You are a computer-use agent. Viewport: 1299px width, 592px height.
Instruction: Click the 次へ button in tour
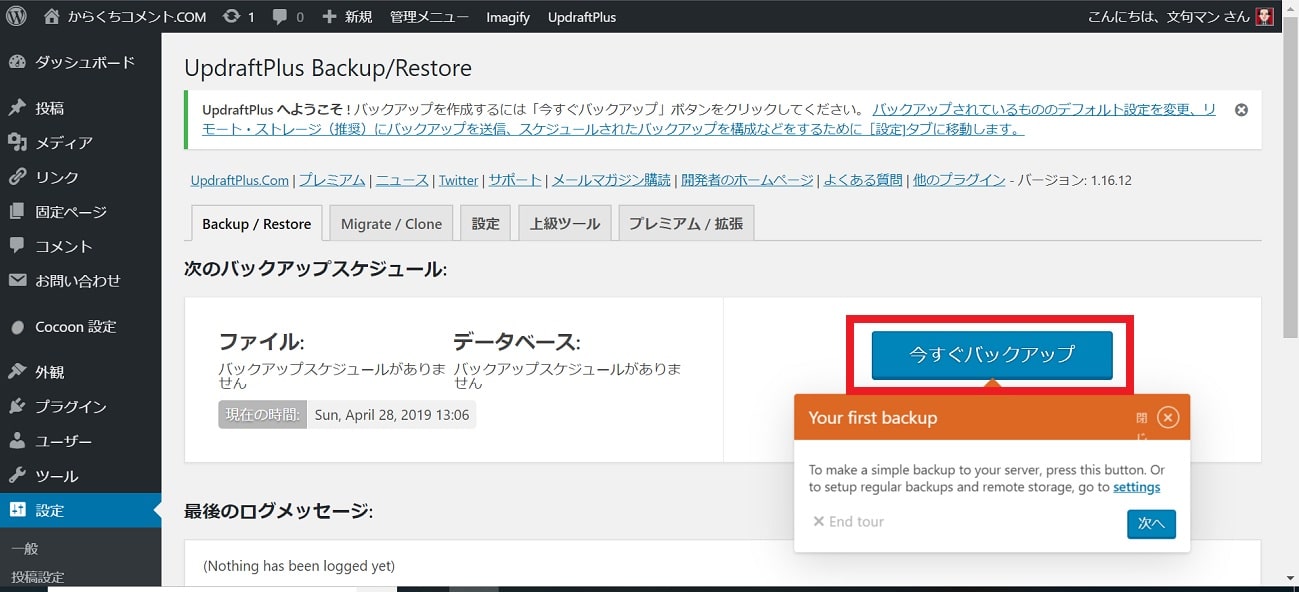[x=1150, y=524]
